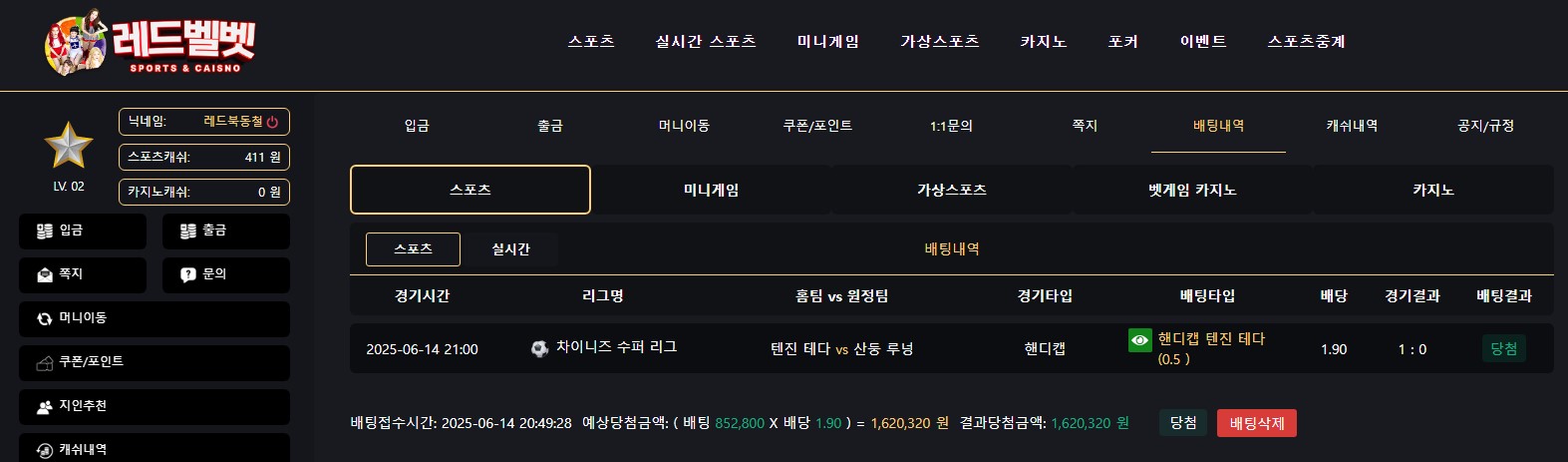1568x462 pixels.
Task: Open the 벳게임 카지노 tab
Action: (x=1192, y=190)
